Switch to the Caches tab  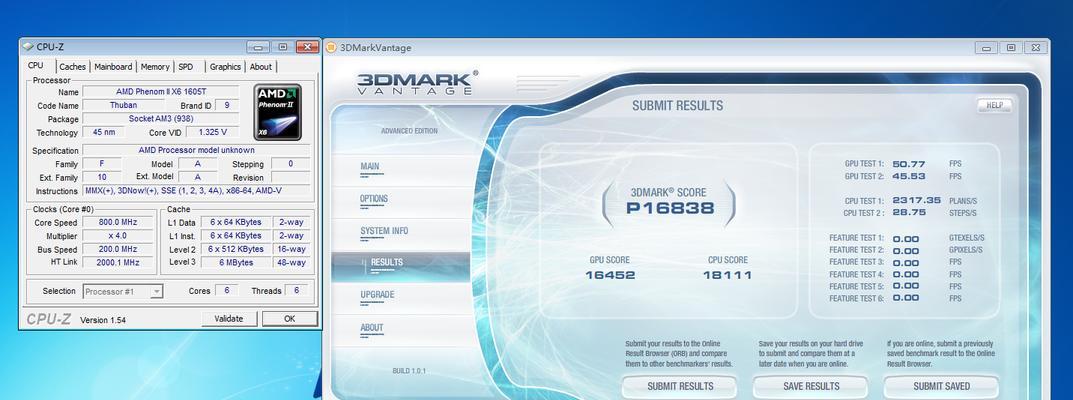(x=72, y=67)
